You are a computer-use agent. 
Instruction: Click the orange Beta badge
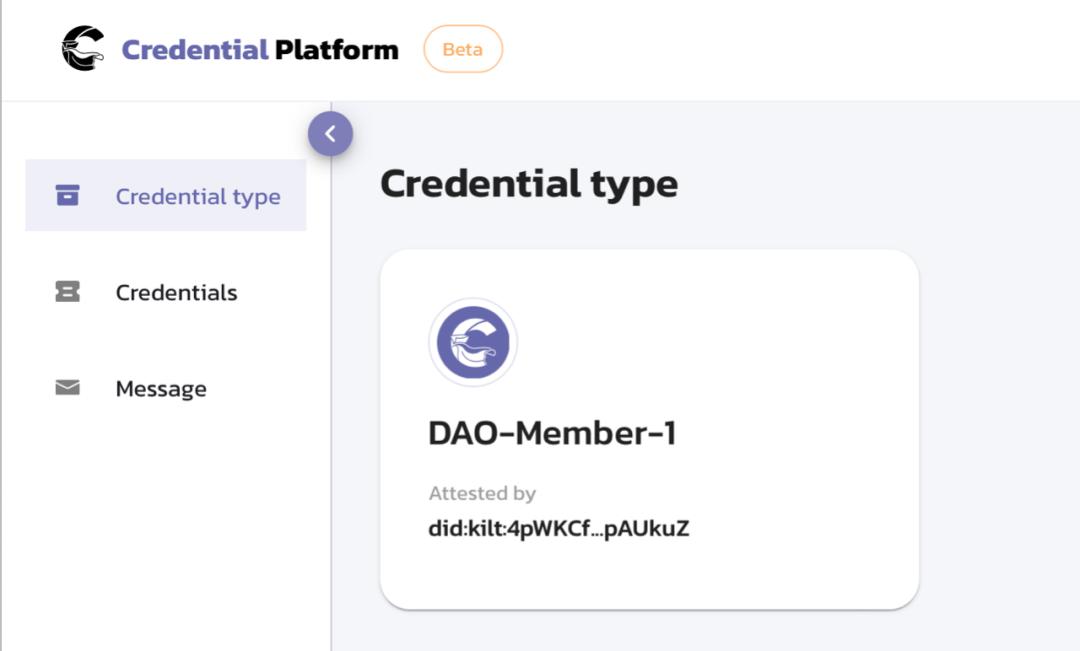[x=462, y=49]
